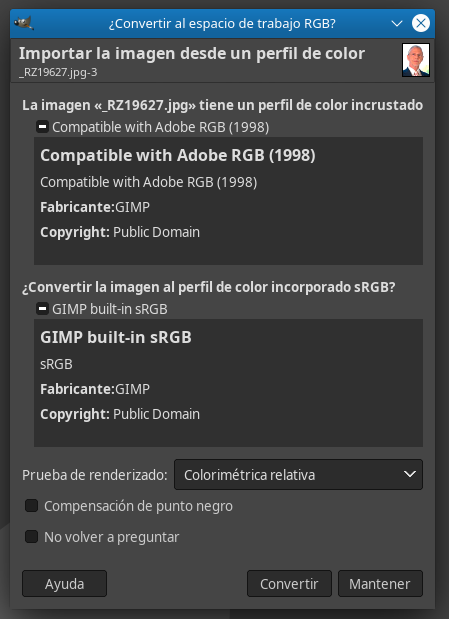449x619 pixels.
Task: Click the dialog title ¿Convertir al espacio de trabajo RGB?
Action: [222, 24]
